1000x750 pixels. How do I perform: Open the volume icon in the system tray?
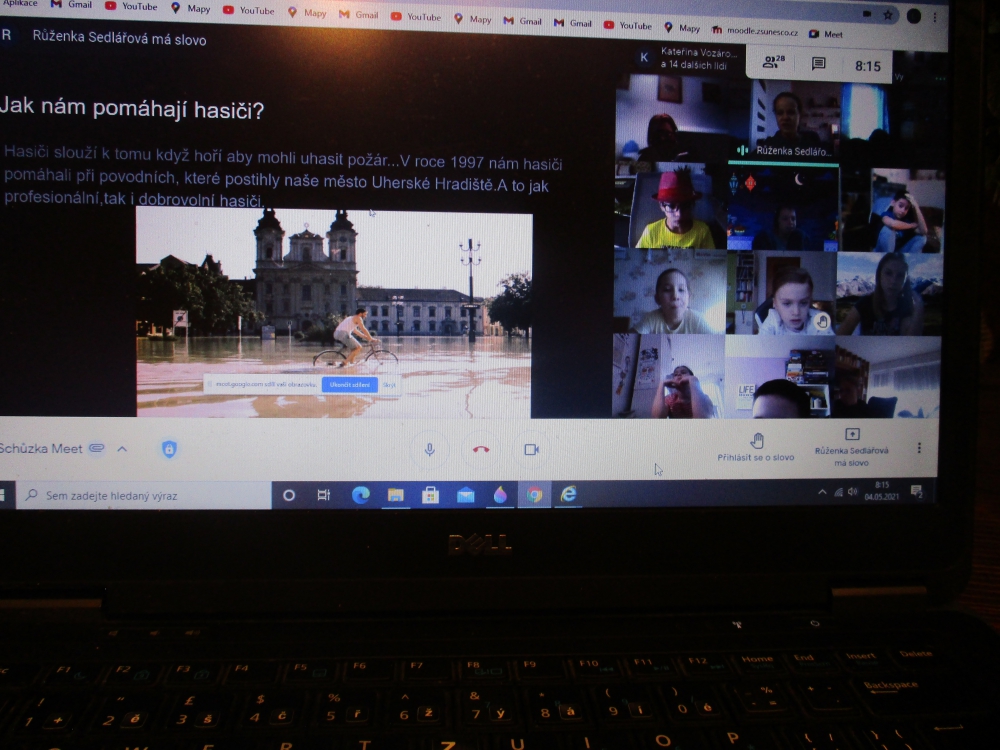click(x=853, y=492)
